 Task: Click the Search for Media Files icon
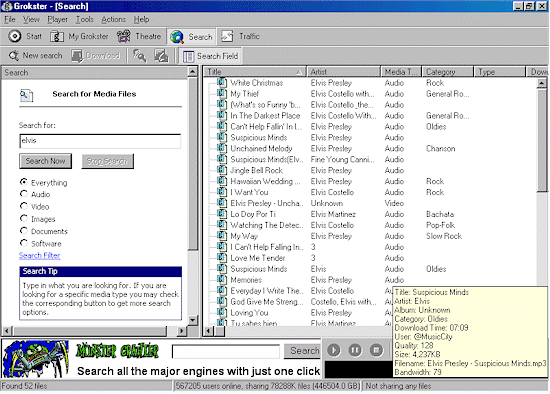point(26,95)
